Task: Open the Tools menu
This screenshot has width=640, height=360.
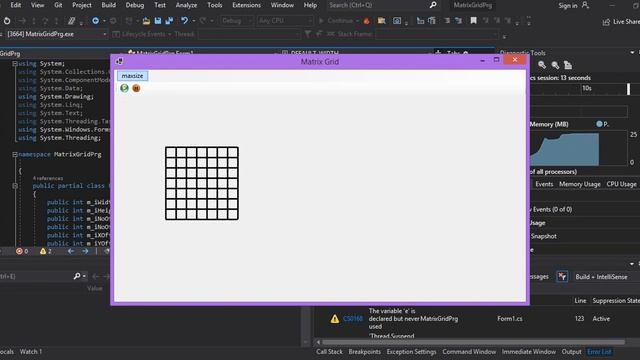Action: 215,5
